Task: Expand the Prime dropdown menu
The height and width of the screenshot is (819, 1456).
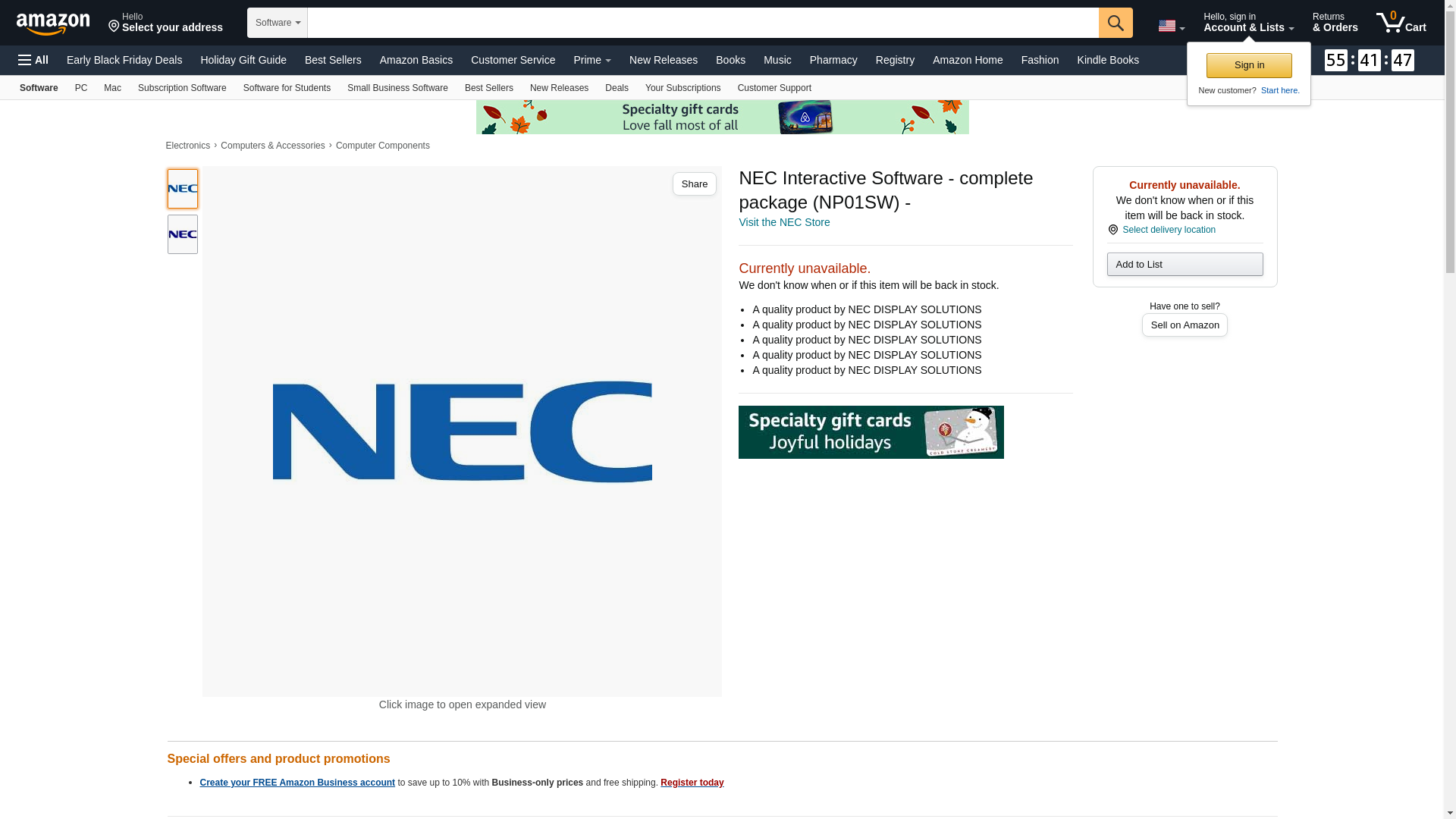Action: [x=591, y=60]
